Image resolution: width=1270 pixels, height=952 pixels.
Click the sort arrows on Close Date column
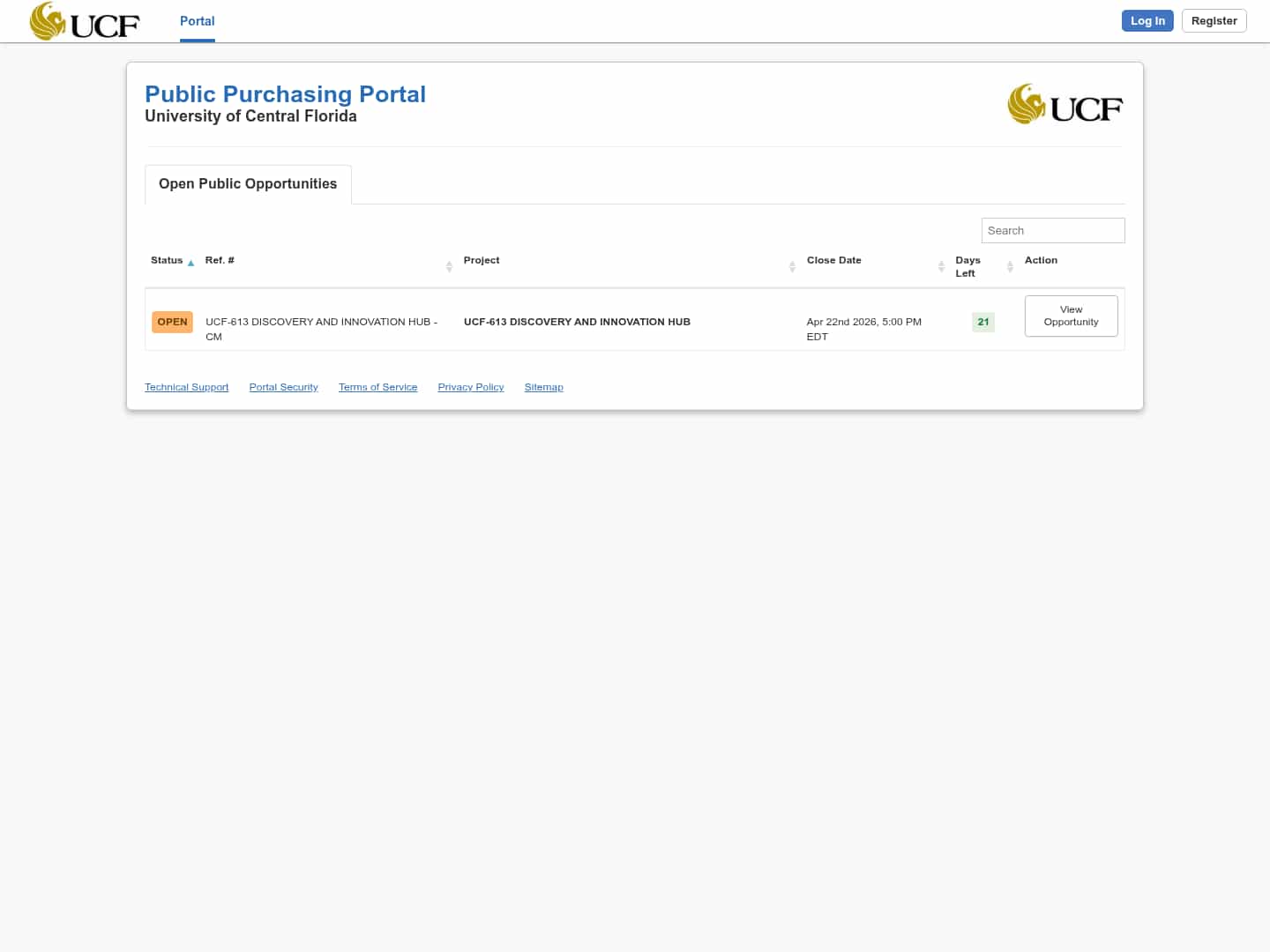point(941,266)
